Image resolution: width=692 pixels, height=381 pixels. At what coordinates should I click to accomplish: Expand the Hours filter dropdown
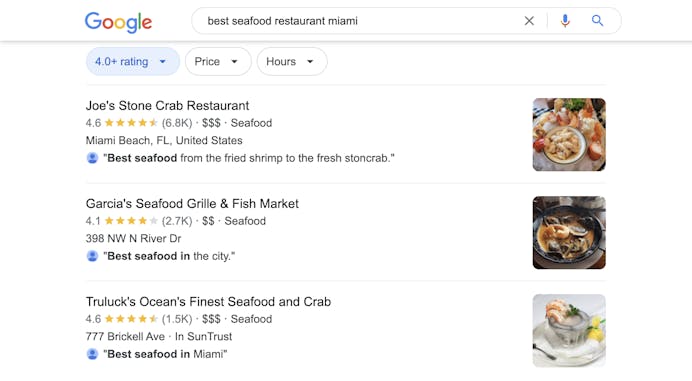pyautogui.click(x=292, y=61)
